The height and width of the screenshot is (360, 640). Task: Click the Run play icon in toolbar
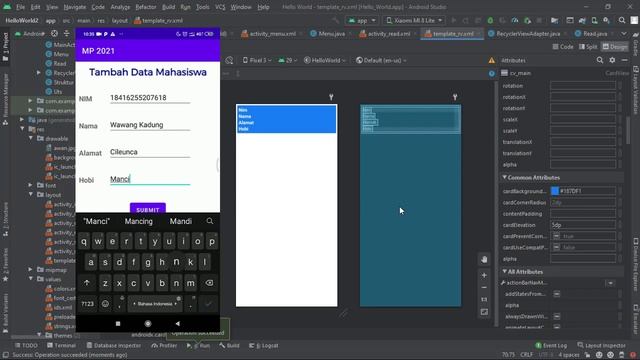point(453,20)
